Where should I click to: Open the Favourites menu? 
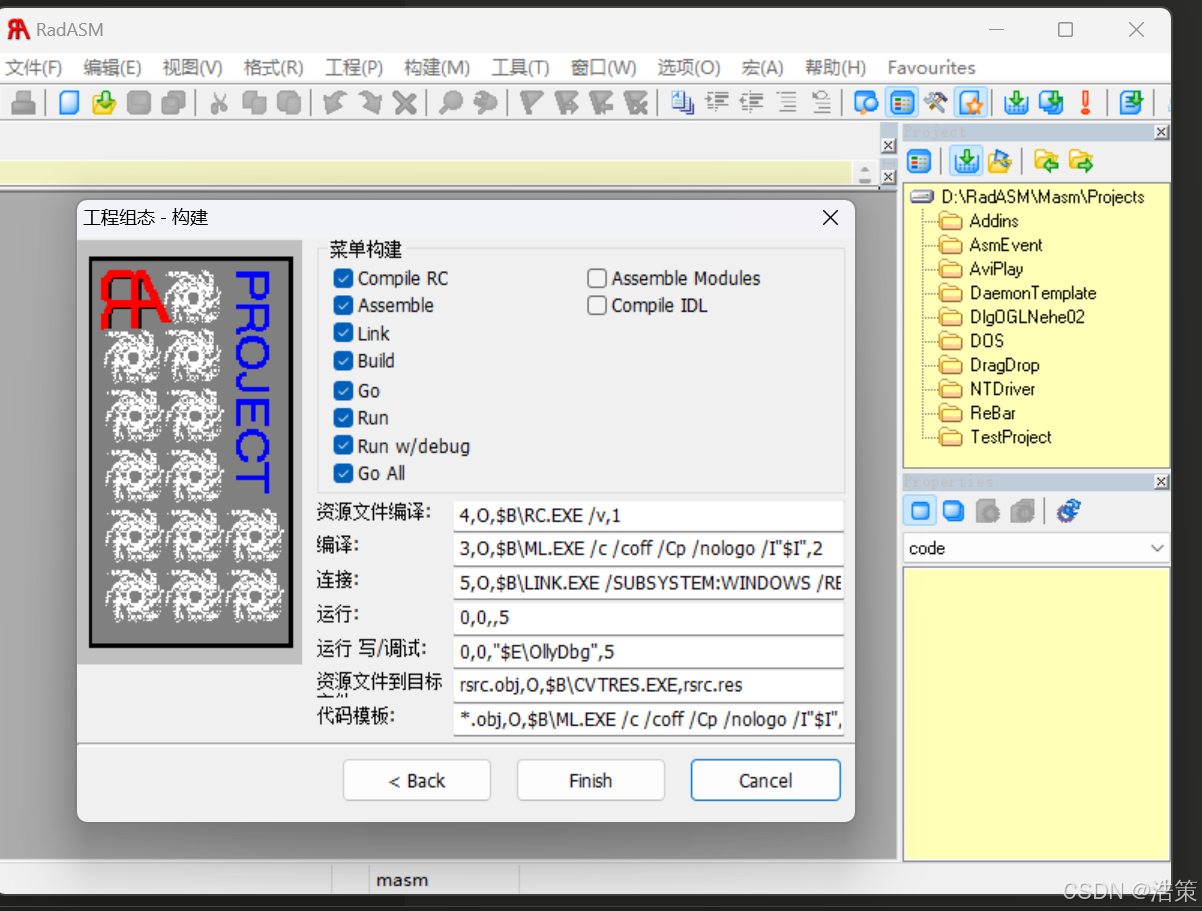tap(931, 68)
